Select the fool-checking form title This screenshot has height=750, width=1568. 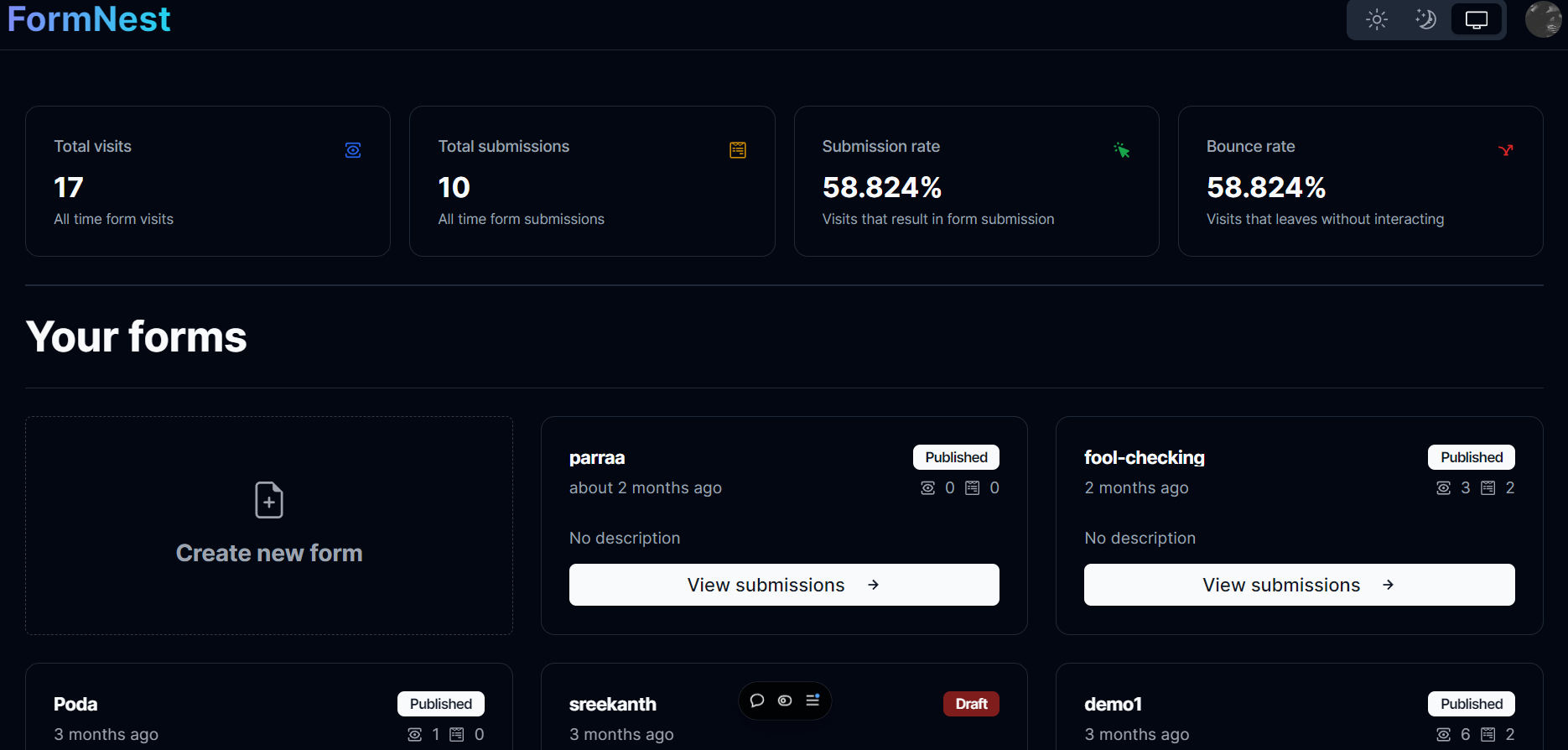pos(1145,458)
